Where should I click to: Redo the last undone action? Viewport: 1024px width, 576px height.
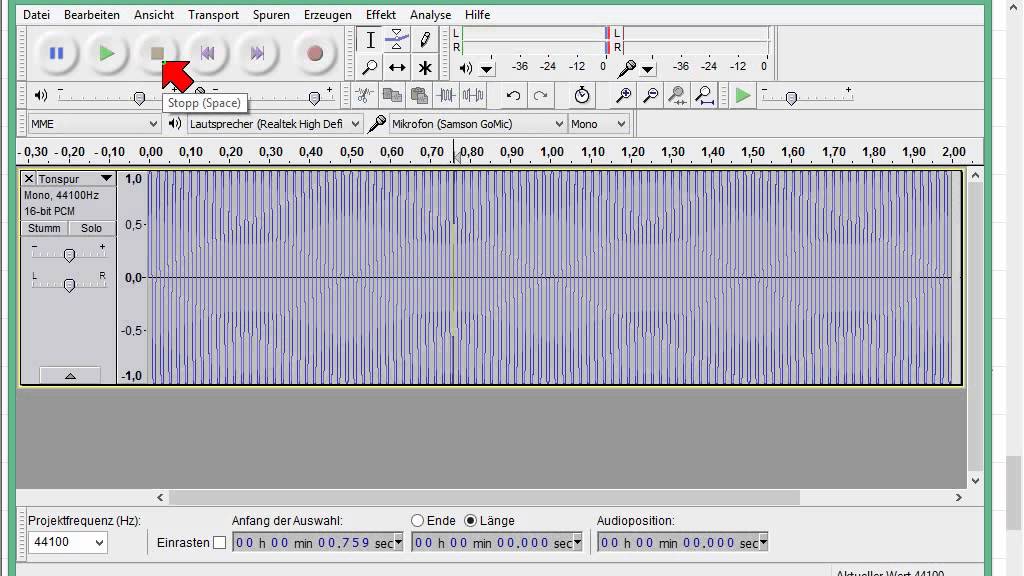tap(540, 95)
